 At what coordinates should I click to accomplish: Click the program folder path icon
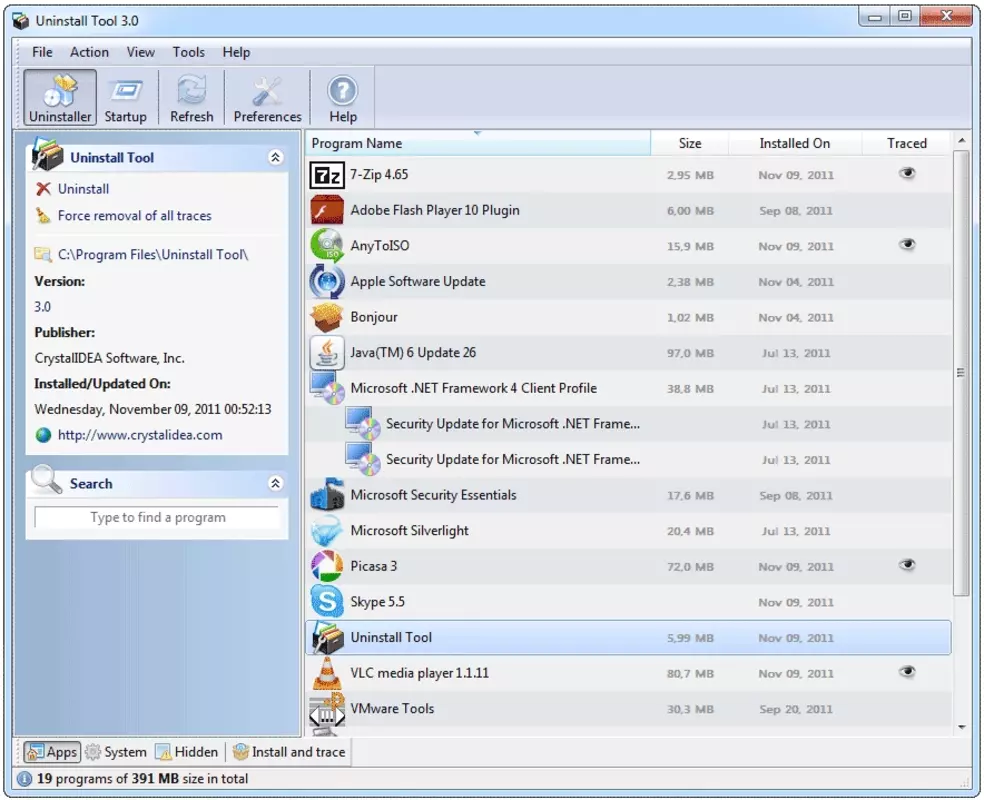tap(43, 254)
